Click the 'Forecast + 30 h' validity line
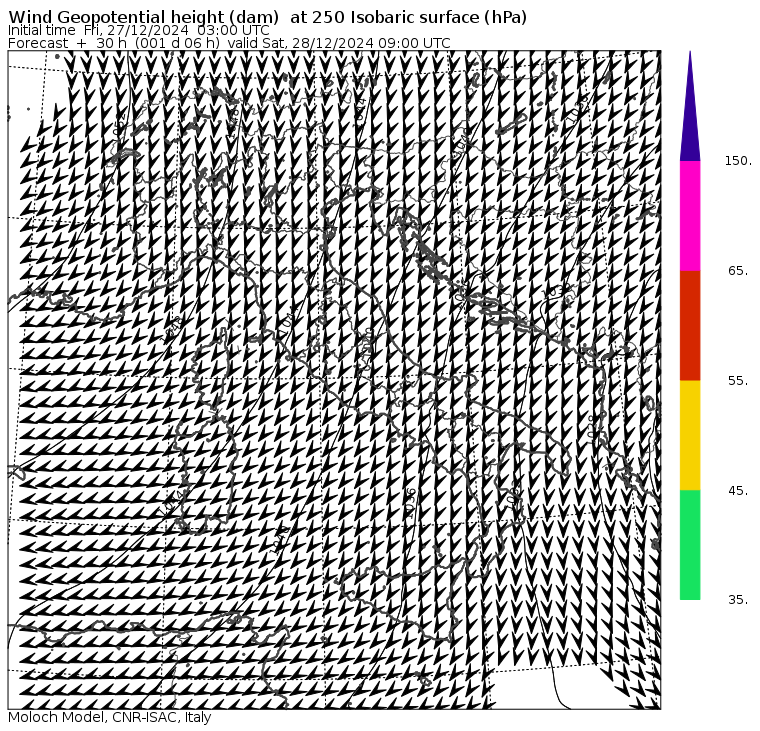This screenshot has height=731, width=760. point(229,43)
